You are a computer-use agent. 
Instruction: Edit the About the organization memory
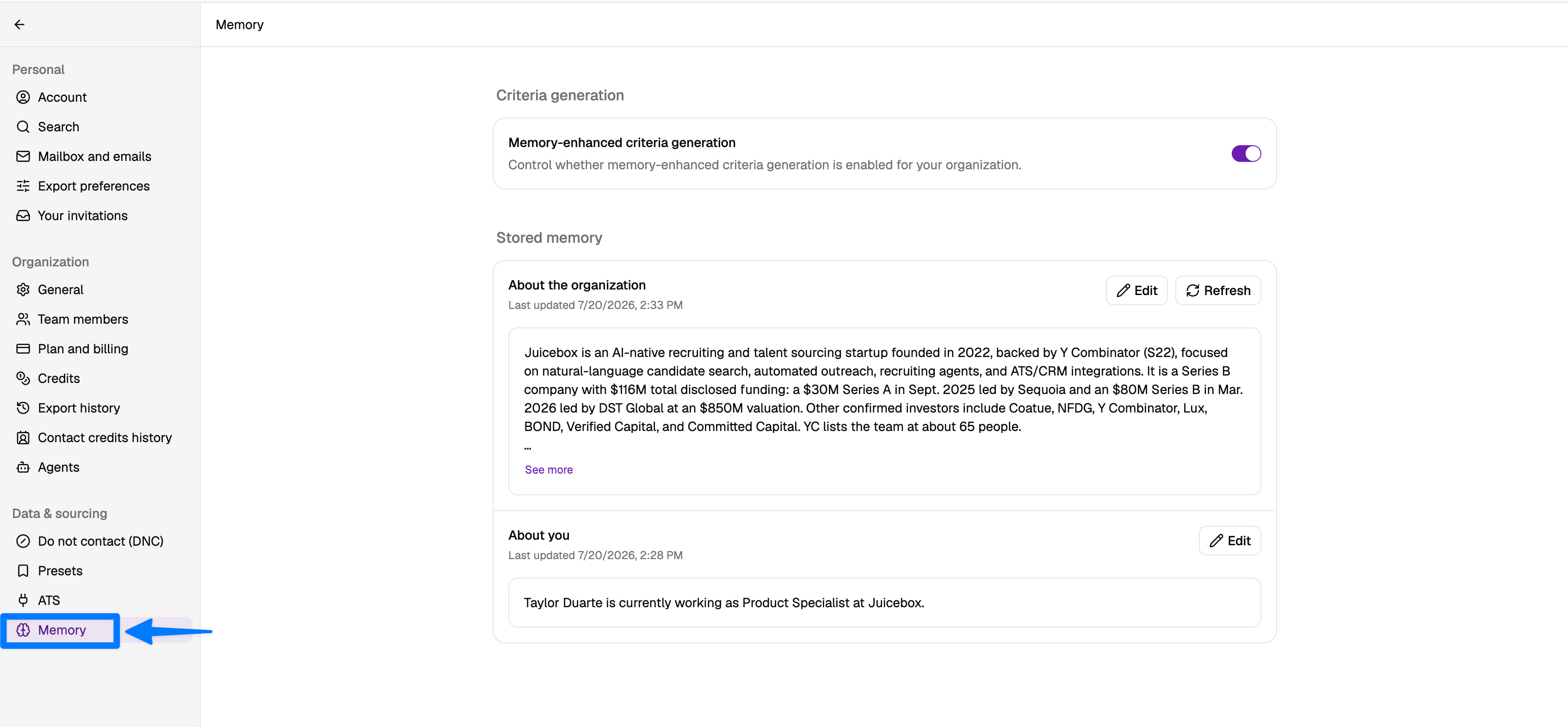(1136, 291)
